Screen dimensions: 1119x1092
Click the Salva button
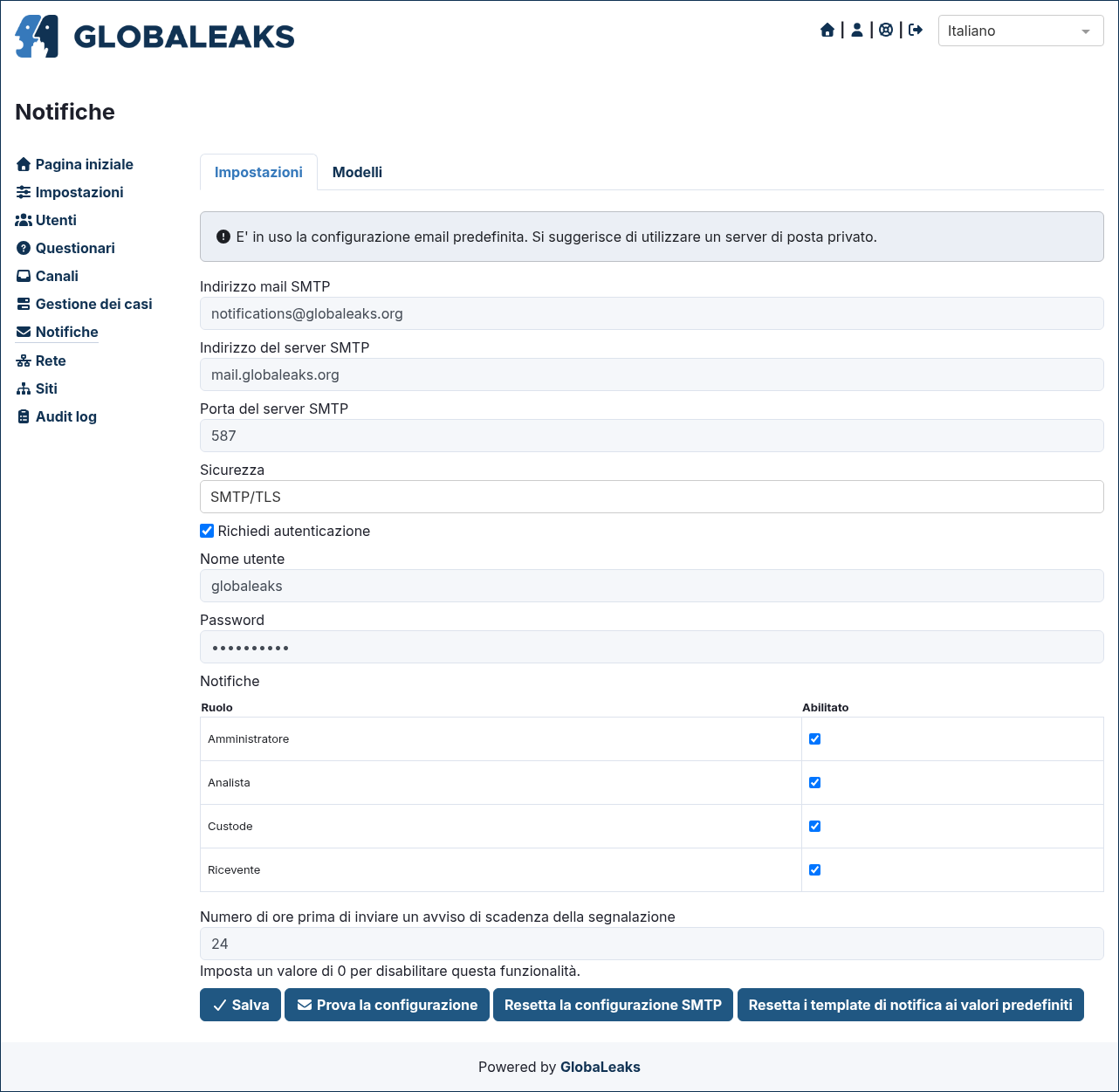point(241,1005)
